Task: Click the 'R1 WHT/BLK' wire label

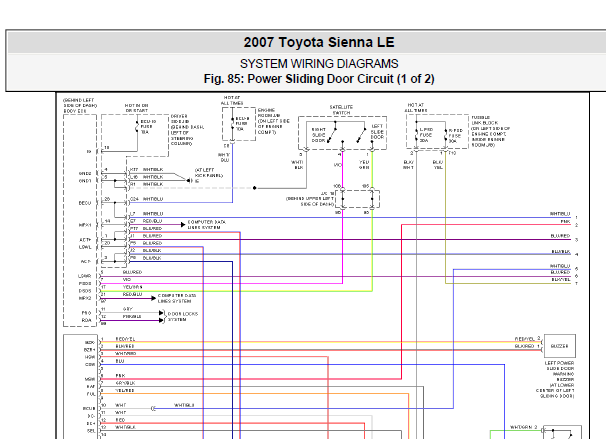Action: (x=146, y=184)
